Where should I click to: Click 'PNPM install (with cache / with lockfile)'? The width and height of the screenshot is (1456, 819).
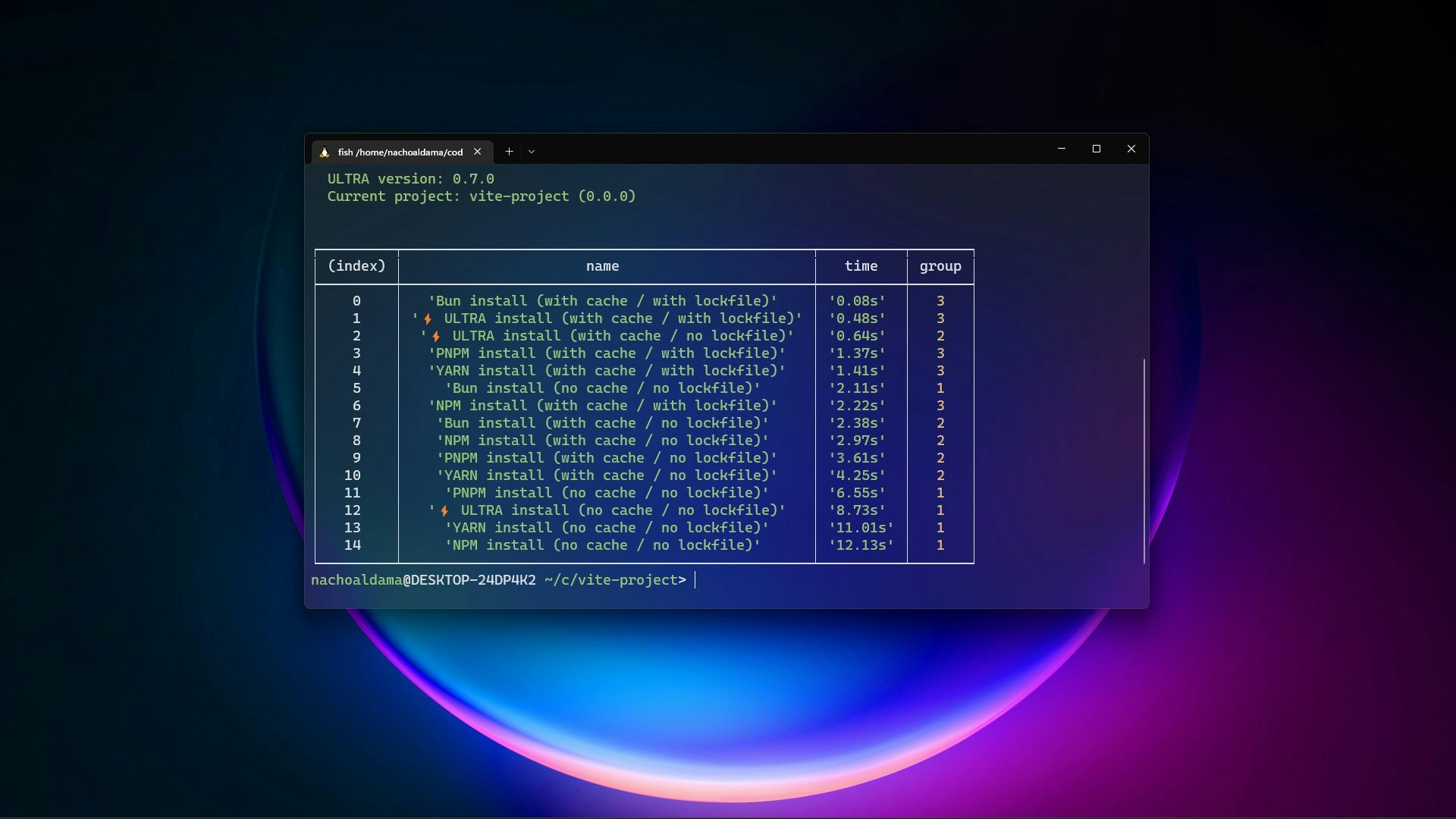607,353
